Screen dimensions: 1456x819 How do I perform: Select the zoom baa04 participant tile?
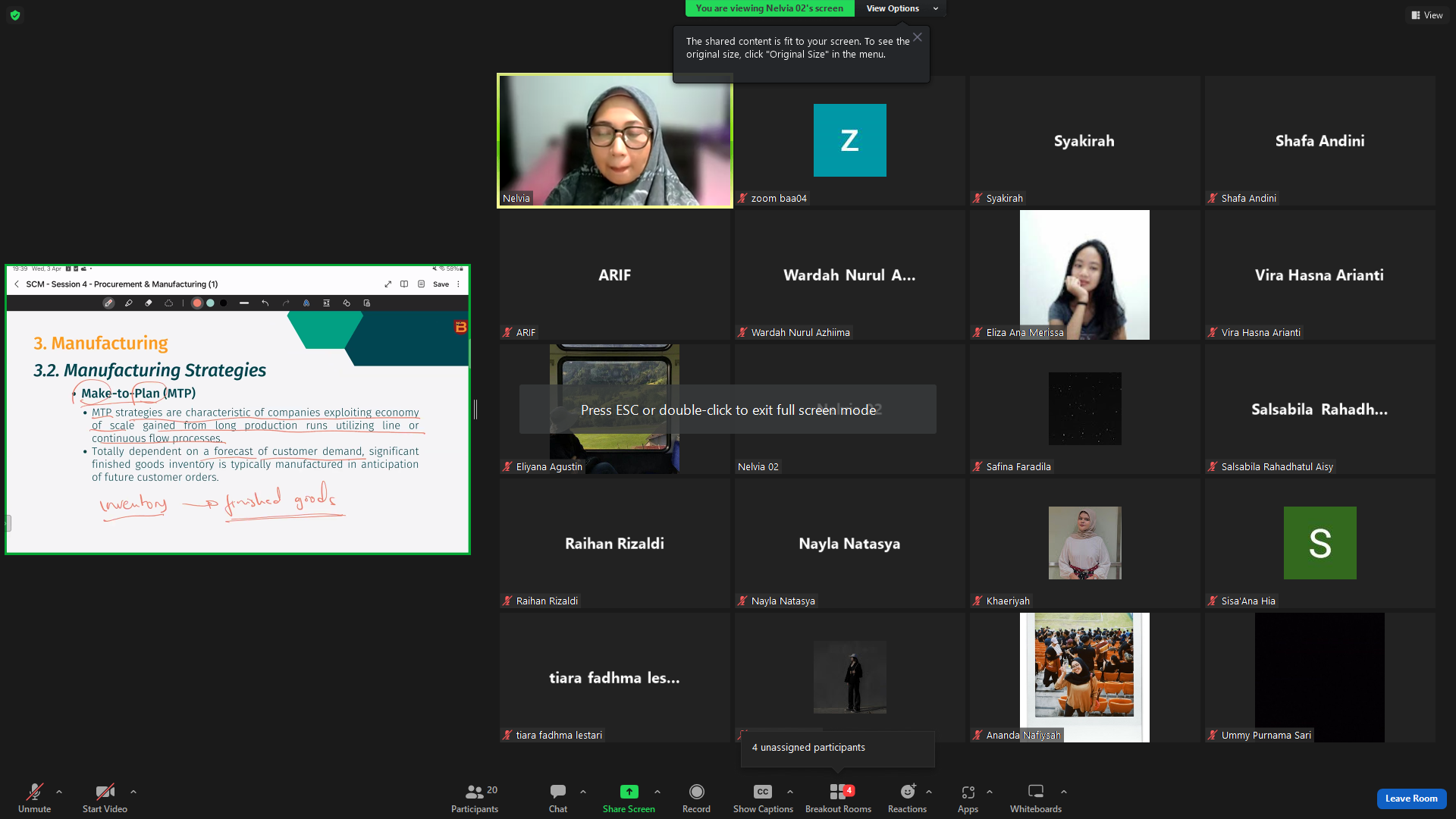click(x=849, y=140)
